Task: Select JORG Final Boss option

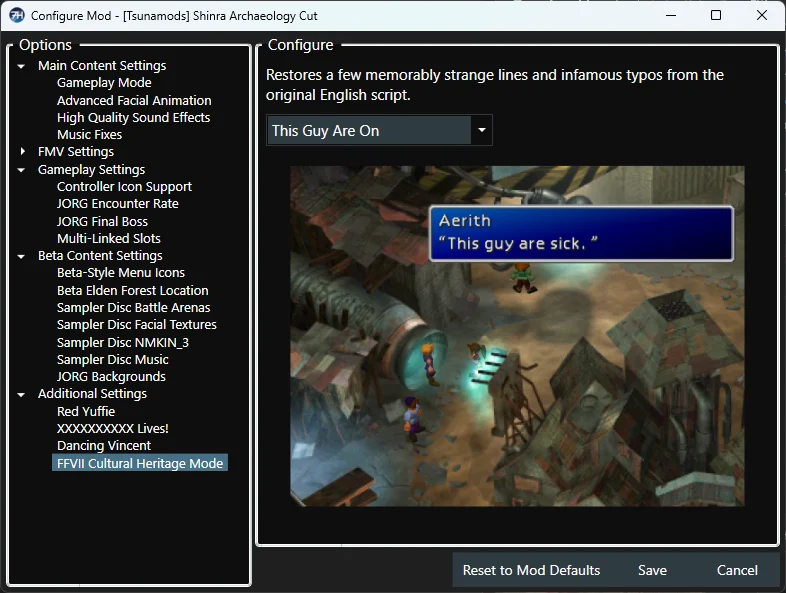Action: pos(102,221)
